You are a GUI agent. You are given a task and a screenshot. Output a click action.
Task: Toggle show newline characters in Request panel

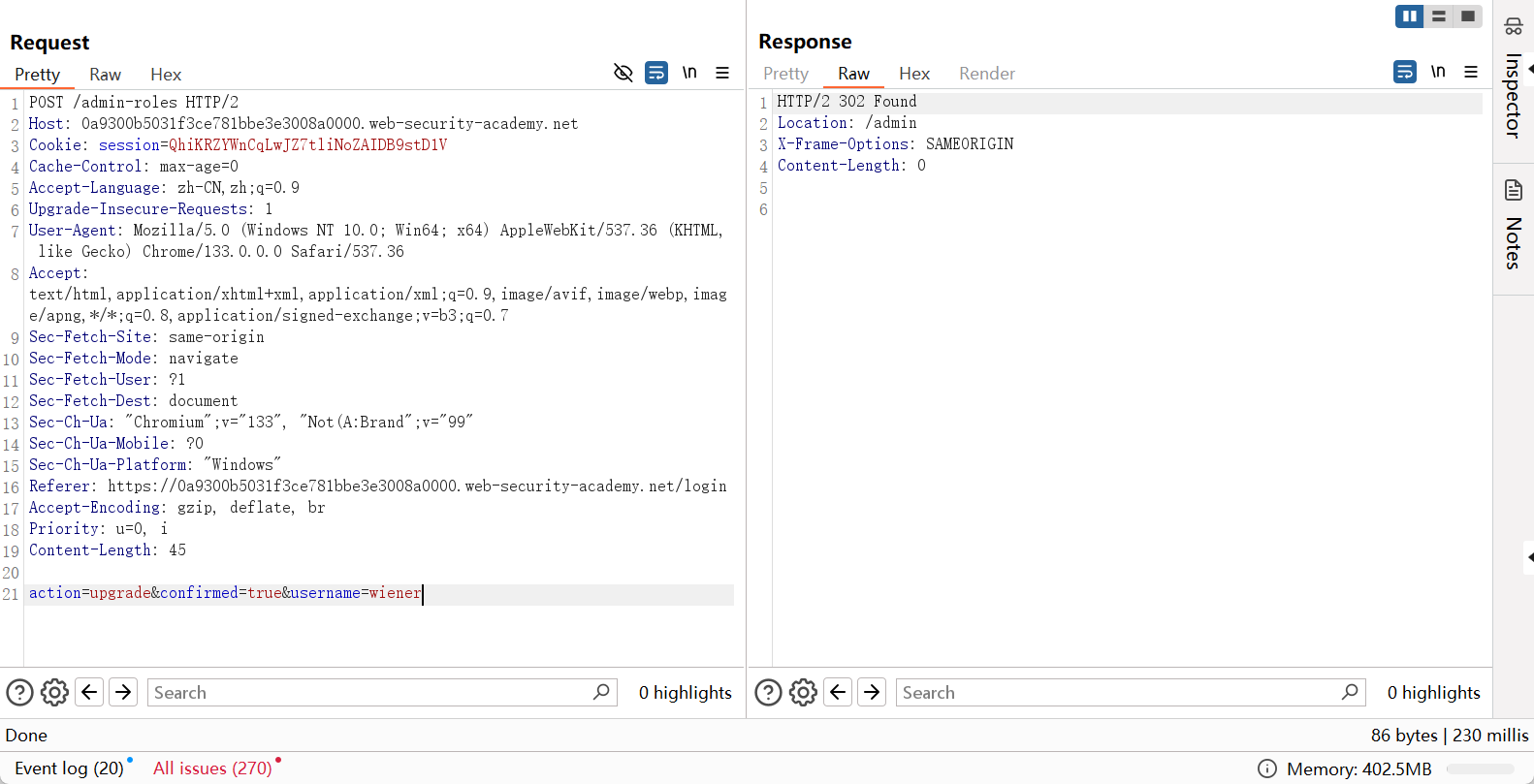coord(689,73)
